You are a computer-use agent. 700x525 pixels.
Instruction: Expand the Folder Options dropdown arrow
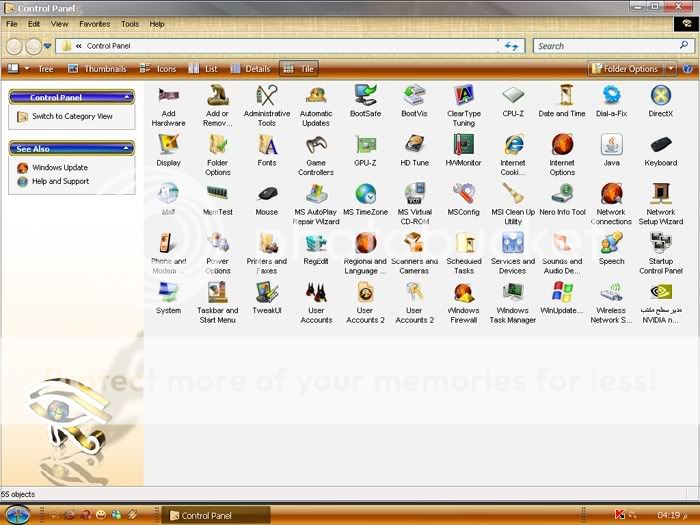(671, 69)
